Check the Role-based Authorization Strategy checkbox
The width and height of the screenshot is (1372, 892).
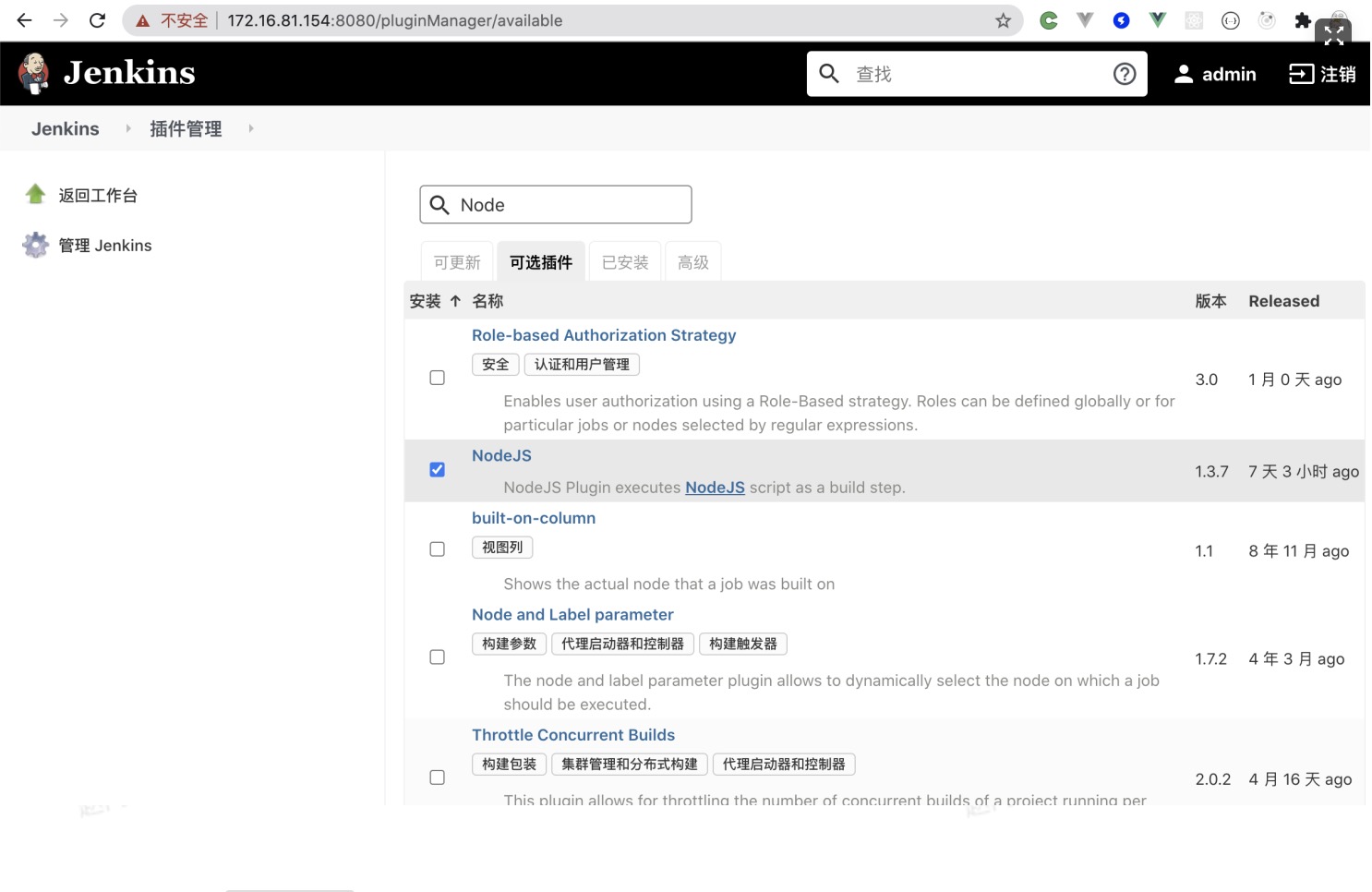(x=438, y=378)
